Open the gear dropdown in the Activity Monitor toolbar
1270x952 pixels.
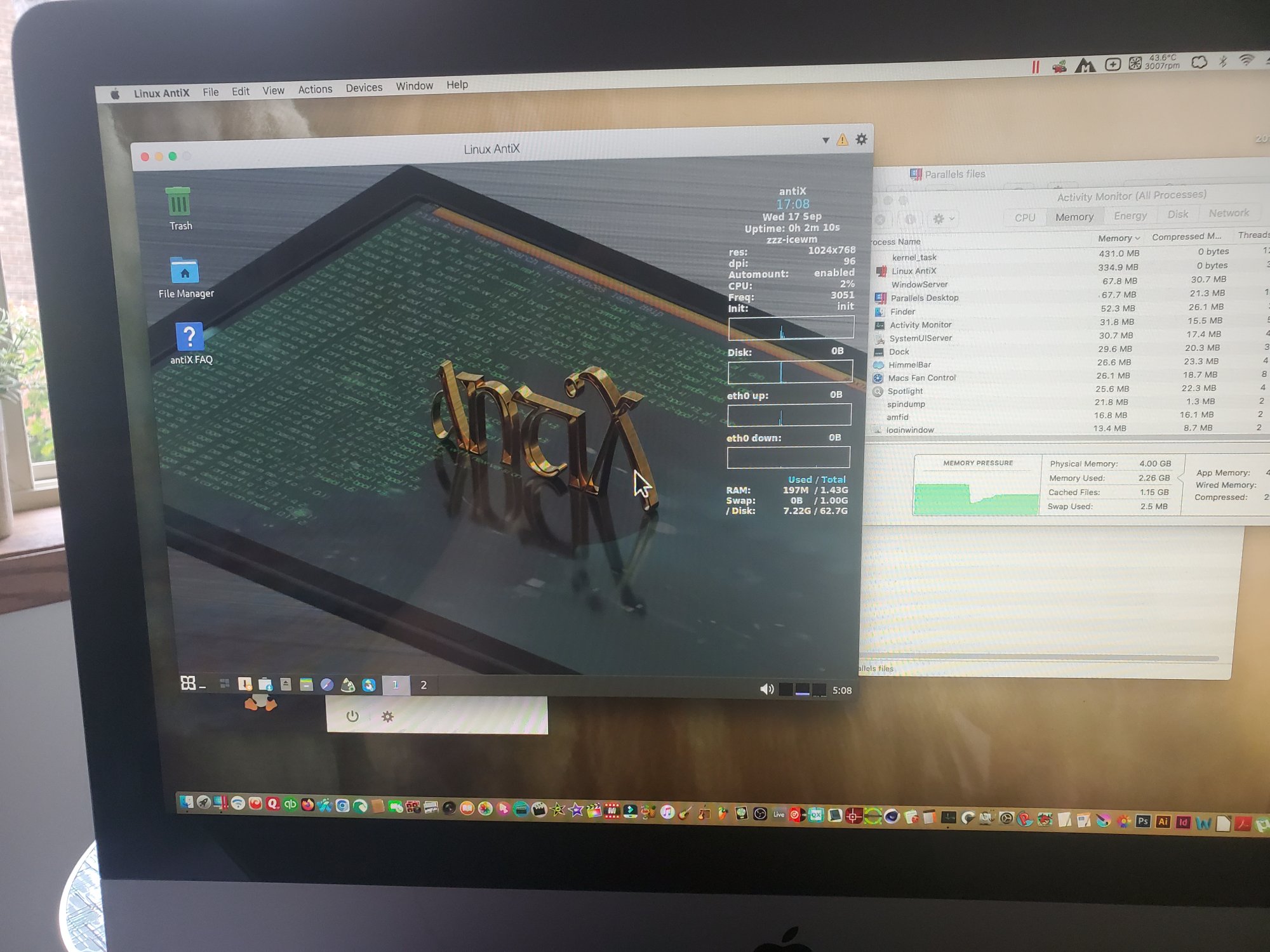[x=943, y=219]
